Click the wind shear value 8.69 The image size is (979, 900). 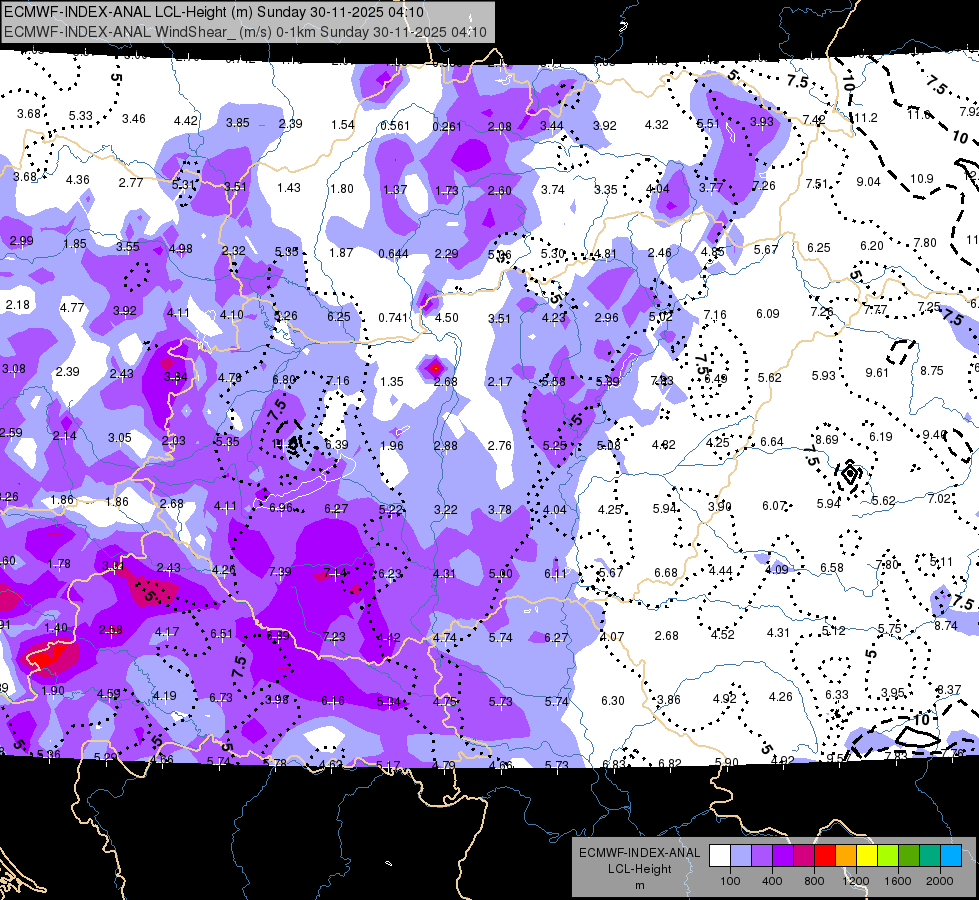[827, 440]
